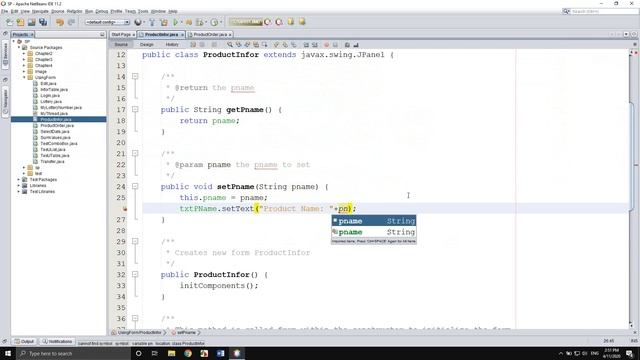The image size is (640, 360).
Task: Expand the Test Packages node
Action: [x=18, y=180]
